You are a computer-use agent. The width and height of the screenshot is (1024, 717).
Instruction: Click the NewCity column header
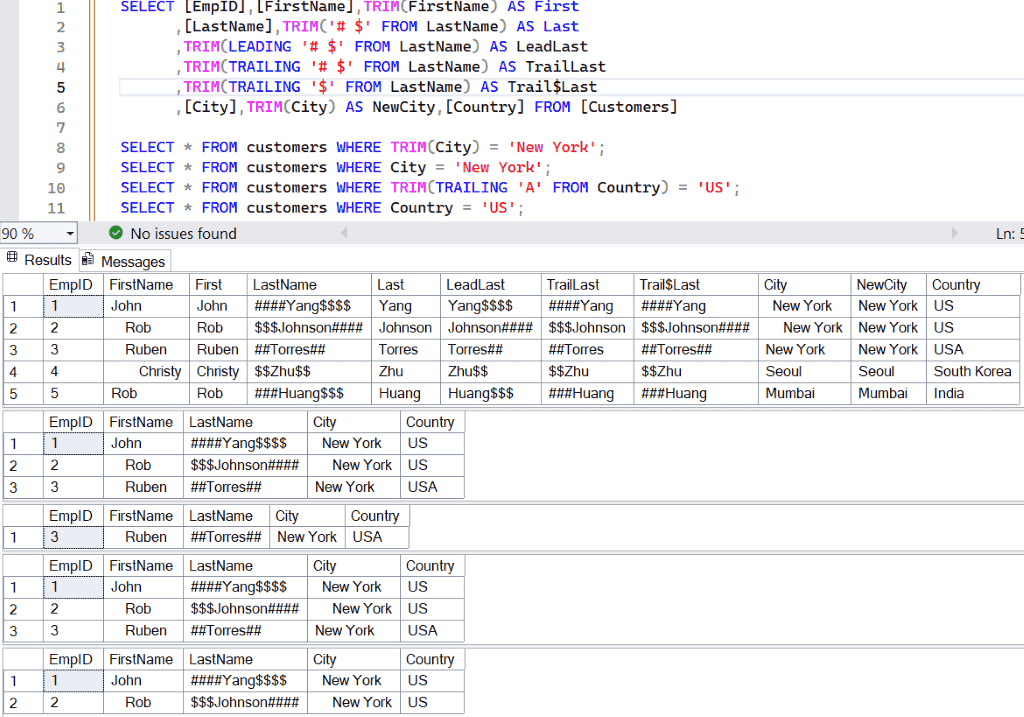click(888, 285)
